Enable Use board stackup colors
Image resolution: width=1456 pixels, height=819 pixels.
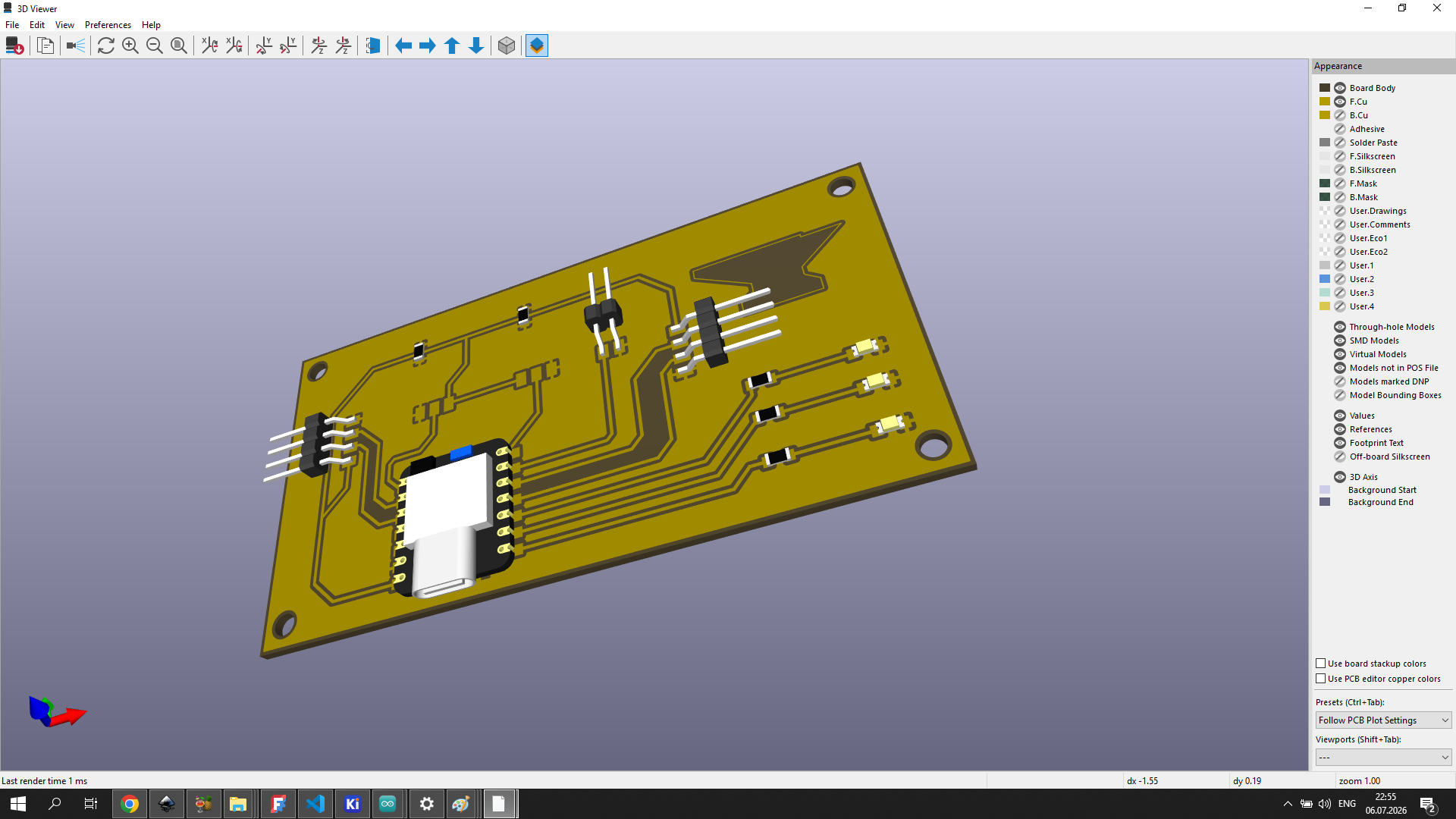coord(1321,664)
